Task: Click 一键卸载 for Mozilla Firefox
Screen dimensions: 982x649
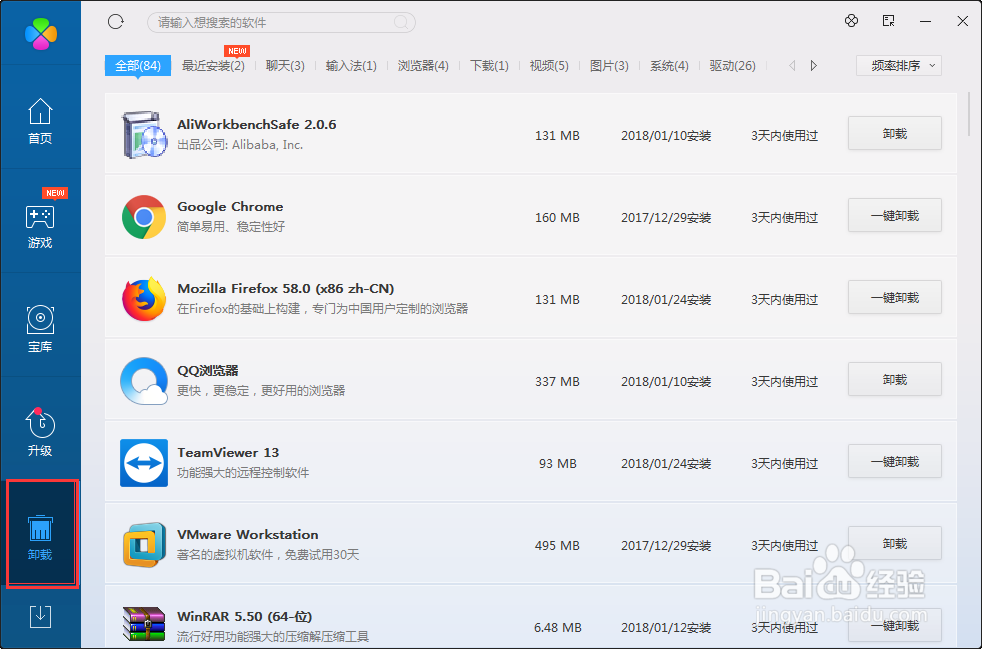Action: click(x=895, y=298)
